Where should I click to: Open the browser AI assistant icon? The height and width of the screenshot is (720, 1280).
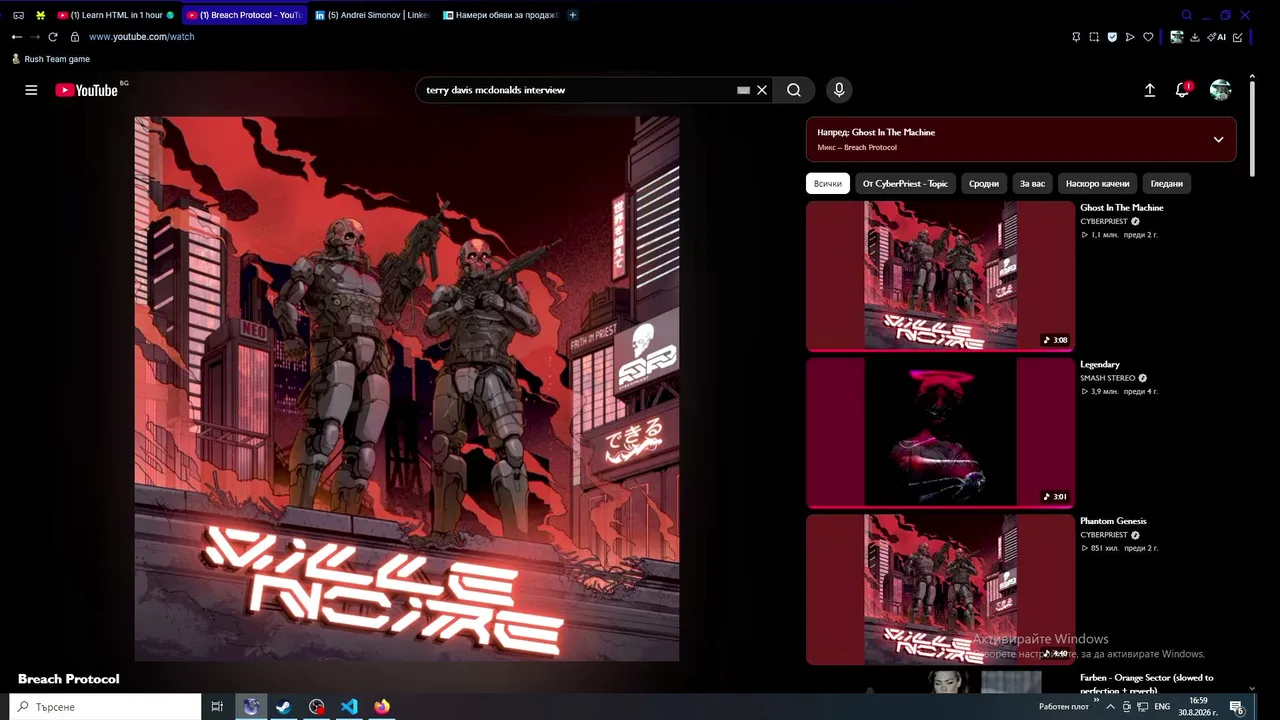click(x=1216, y=37)
